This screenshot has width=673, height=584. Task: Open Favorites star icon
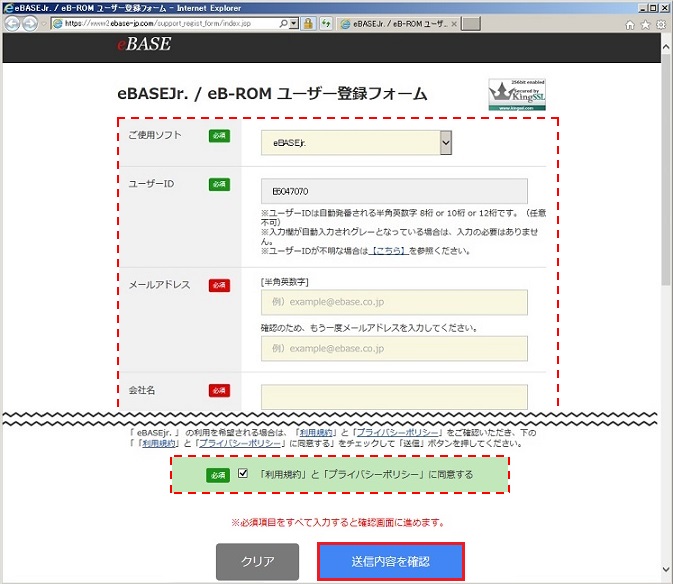(646, 25)
